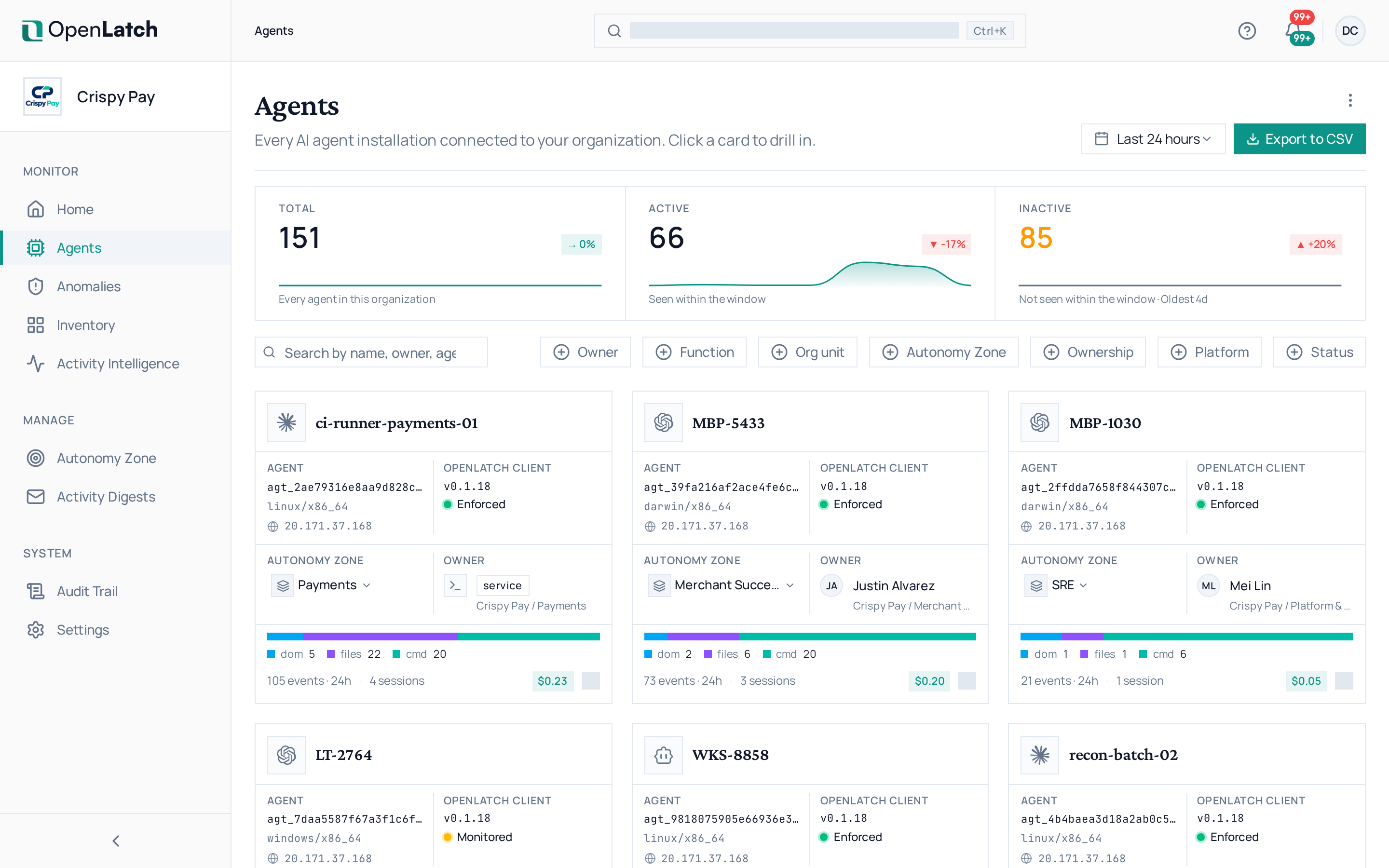Click the activity bar on the MBP-5433 card
This screenshot has height=868, width=1389.
(x=810, y=636)
